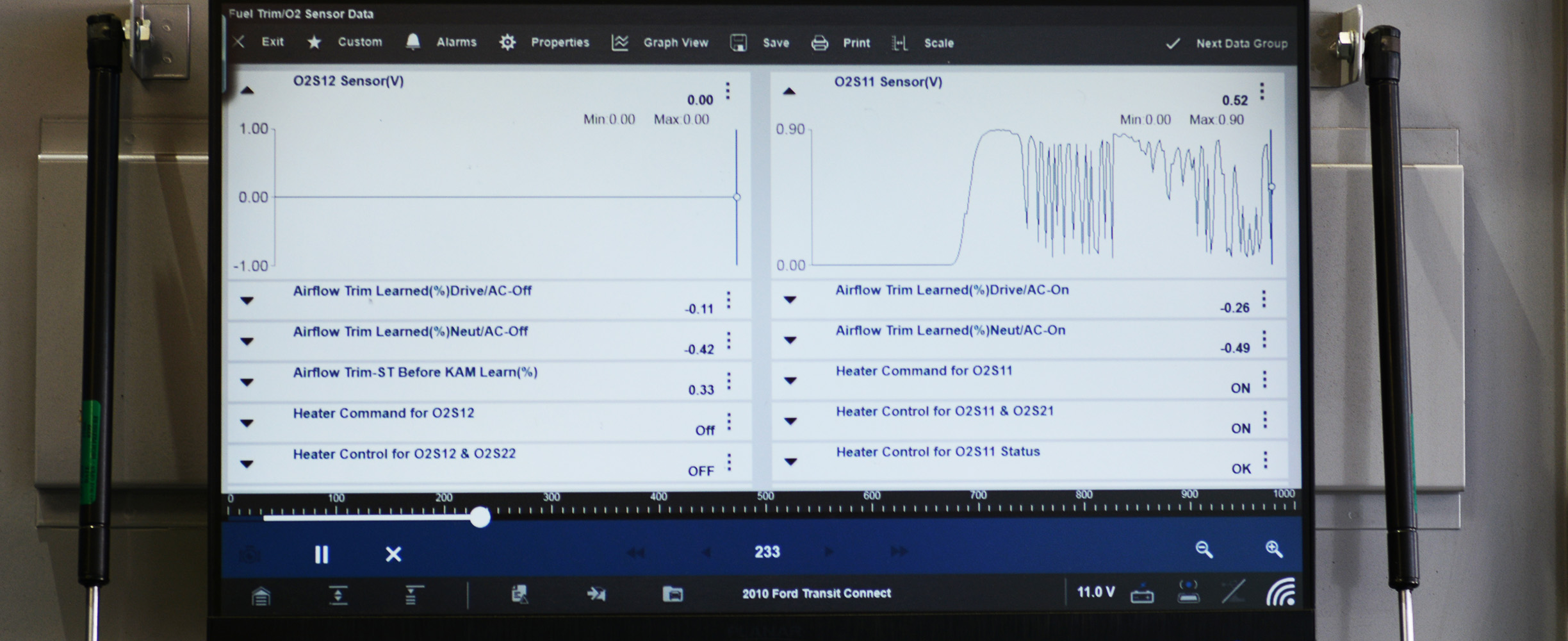The height and width of the screenshot is (641, 1568).
Task: Click Next Data Group
Action: tap(1227, 44)
